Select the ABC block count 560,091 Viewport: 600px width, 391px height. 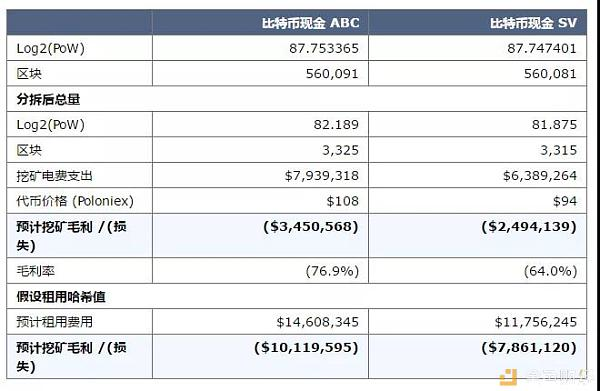tap(332, 73)
